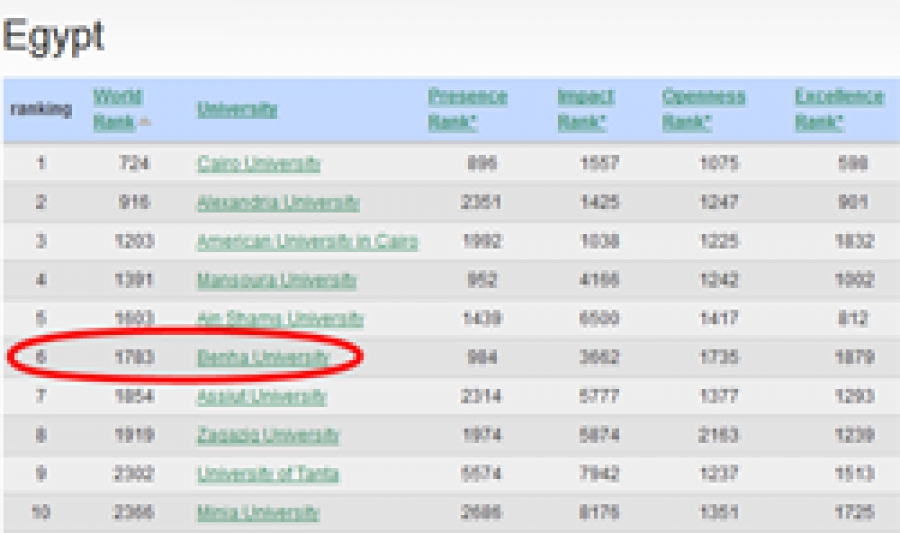Click impact rank 1557 in Cairo row
Viewport: 900px width, 533px height.
[x=599, y=164]
